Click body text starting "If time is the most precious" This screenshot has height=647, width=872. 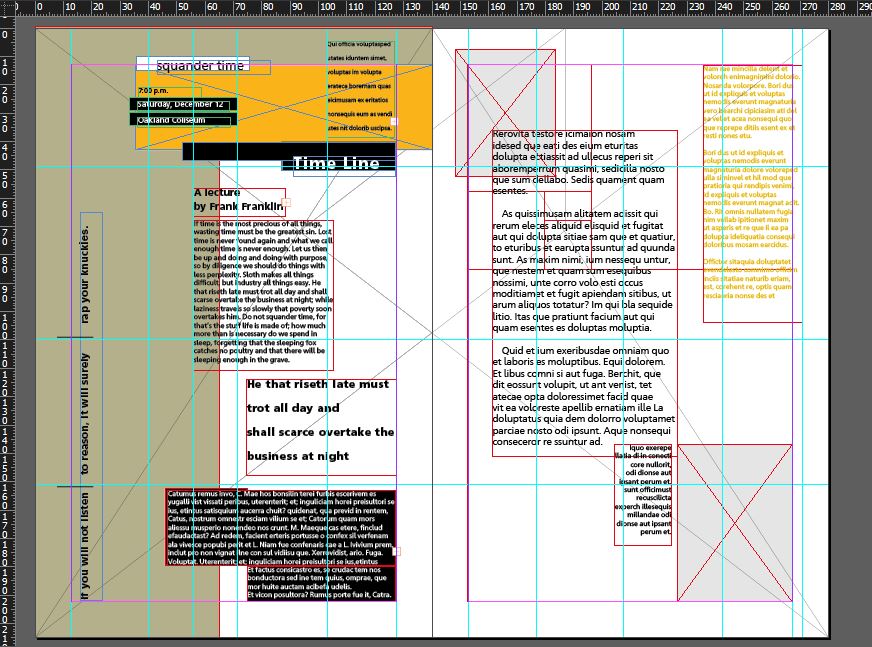[x=263, y=290]
